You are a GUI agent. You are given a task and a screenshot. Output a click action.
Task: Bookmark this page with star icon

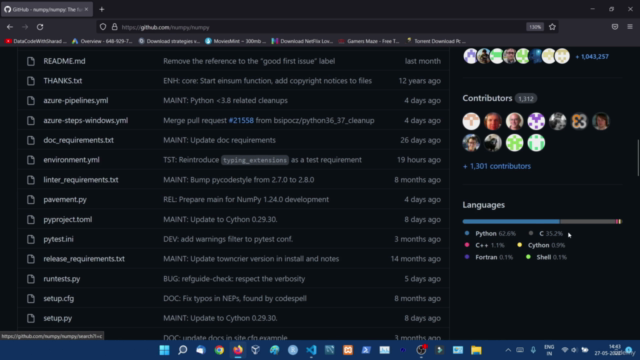coord(552,27)
